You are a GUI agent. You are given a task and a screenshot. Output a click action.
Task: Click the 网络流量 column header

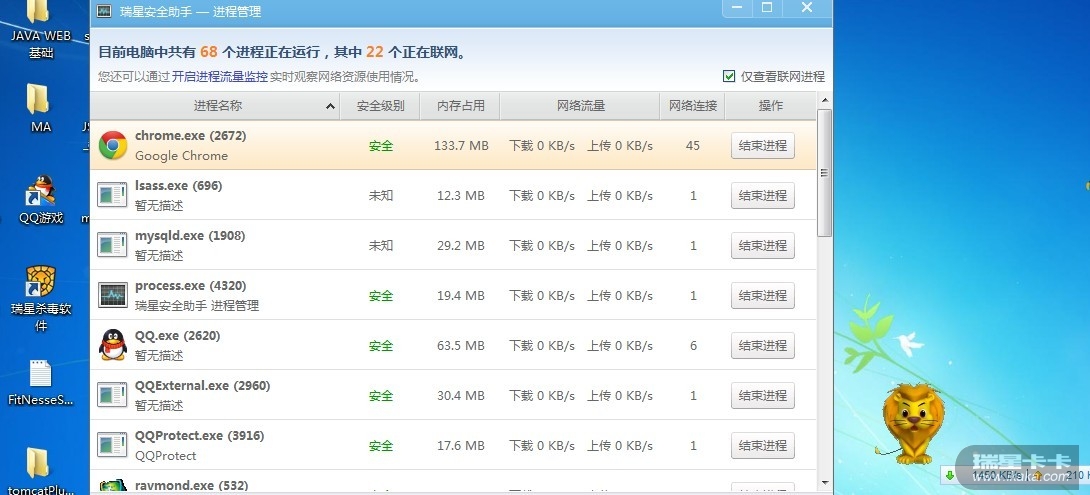click(580, 106)
